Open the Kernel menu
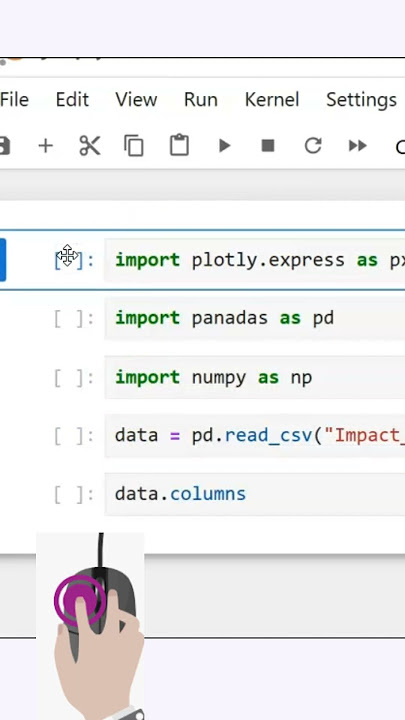Viewport: 405px width, 720px height. [272, 100]
